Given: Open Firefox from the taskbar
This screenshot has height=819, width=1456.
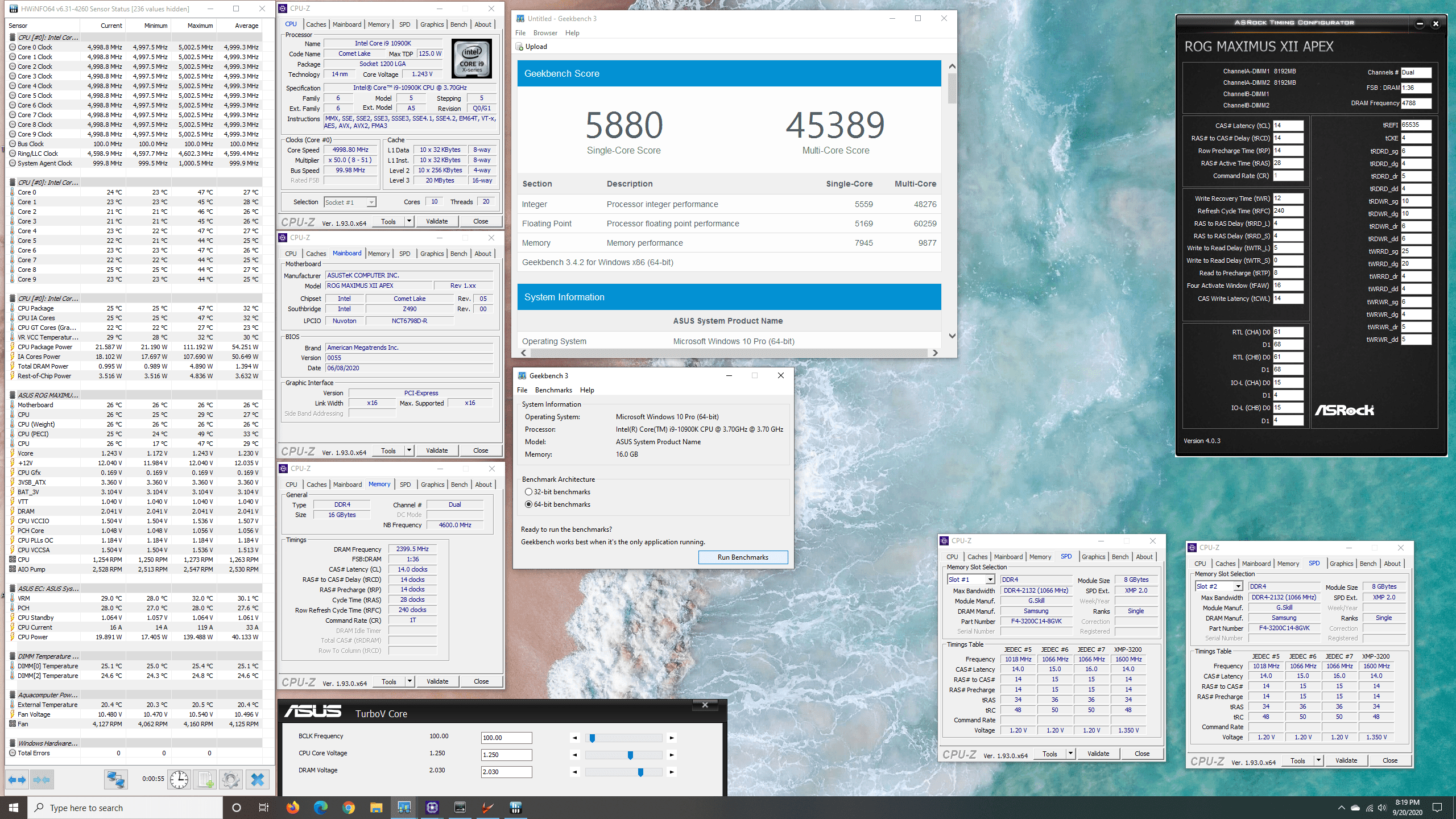Looking at the screenshot, I should coord(293,808).
